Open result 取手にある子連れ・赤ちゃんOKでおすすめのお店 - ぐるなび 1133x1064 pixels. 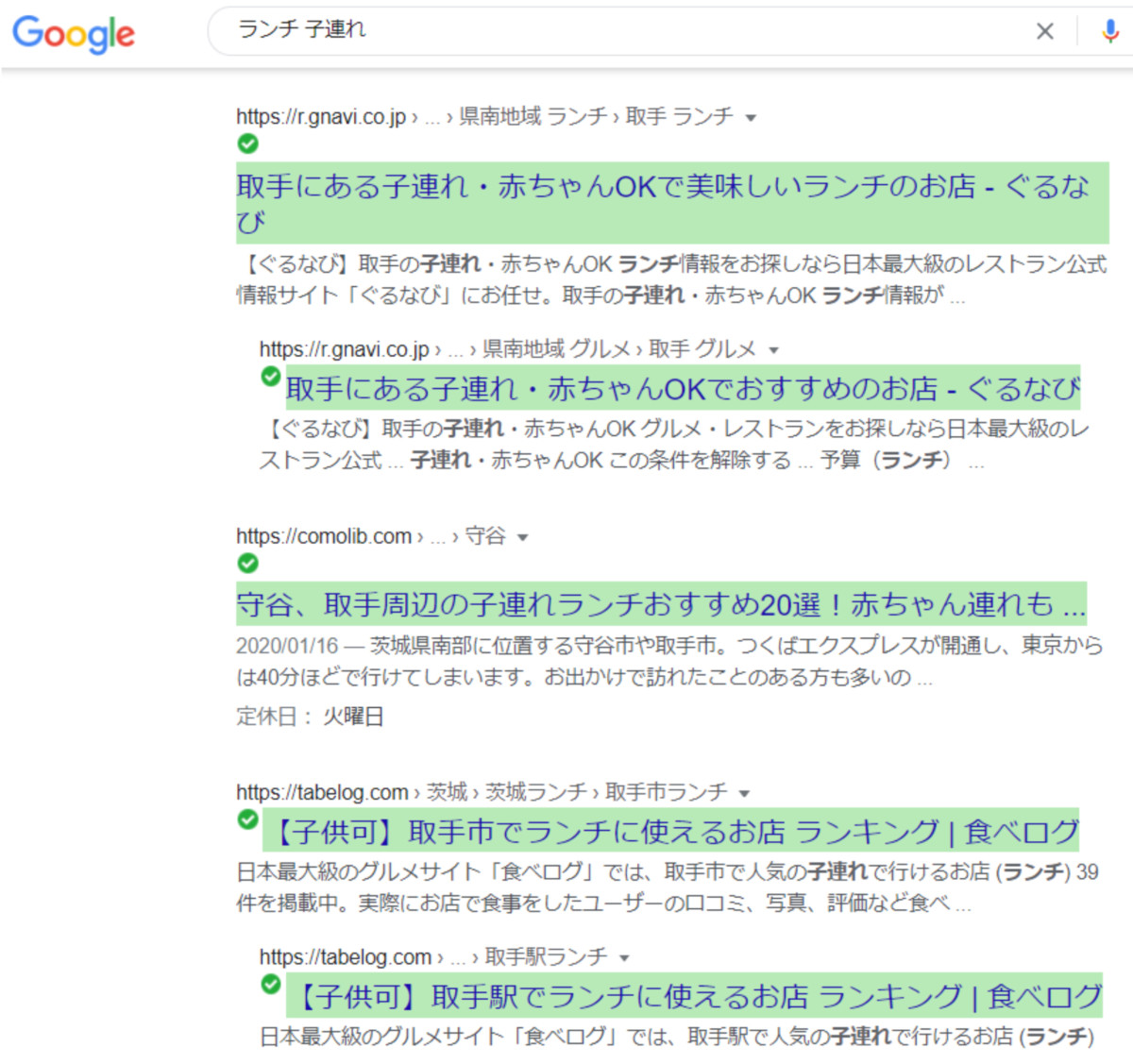click(683, 388)
